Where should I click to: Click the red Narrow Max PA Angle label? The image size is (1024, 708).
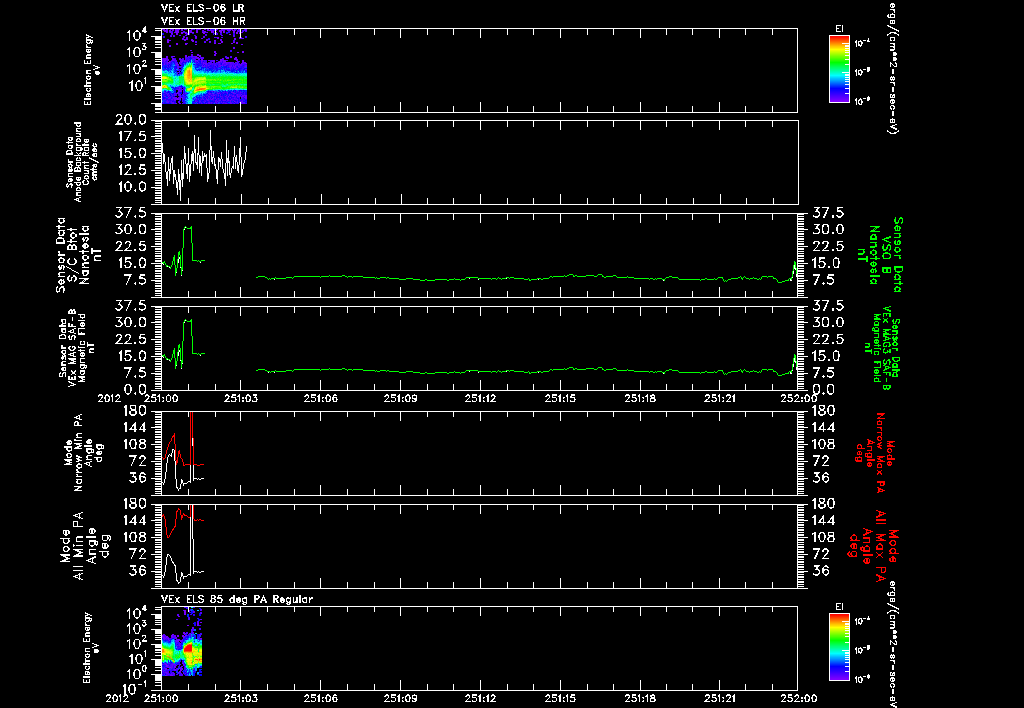pos(874,453)
